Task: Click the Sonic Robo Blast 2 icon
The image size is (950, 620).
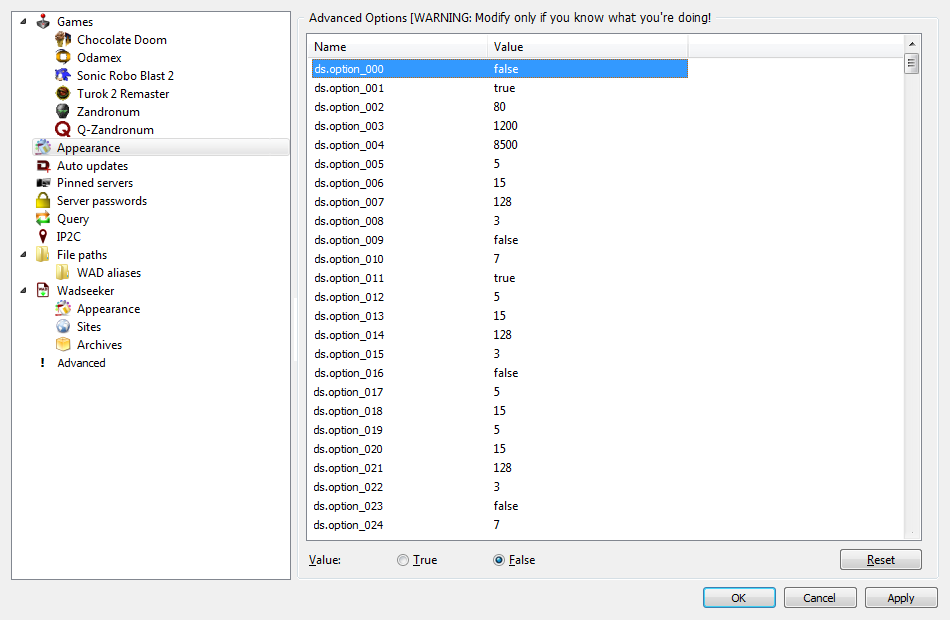Action: 63,76
